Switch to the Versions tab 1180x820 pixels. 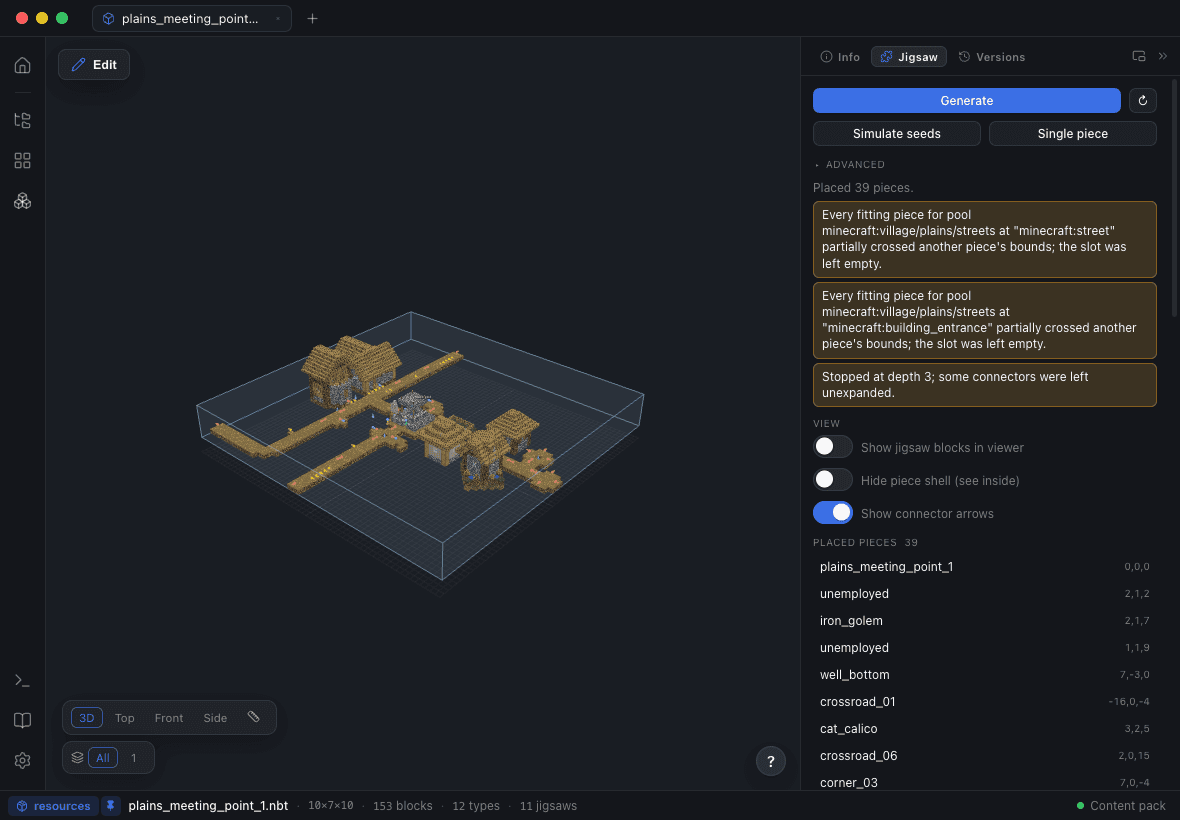tap(992, 56)
